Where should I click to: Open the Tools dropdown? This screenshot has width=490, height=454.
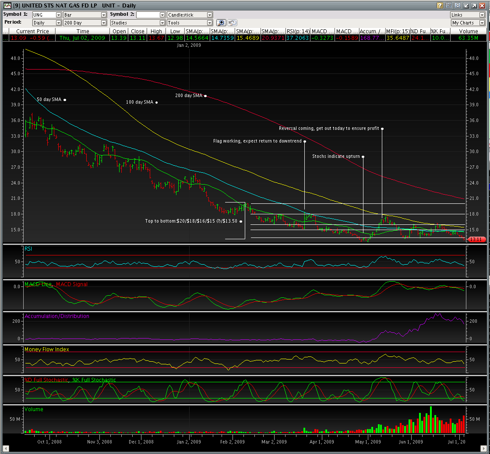(190, 23)
